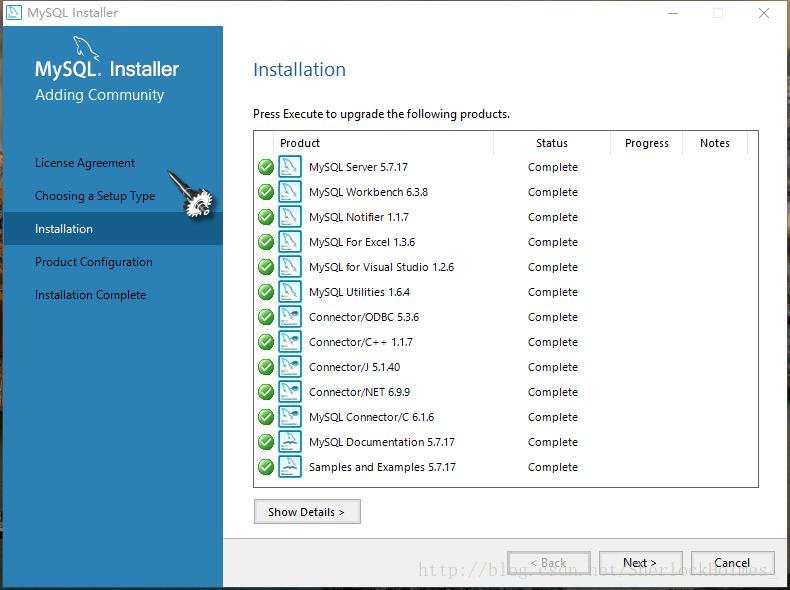Open the Installation Complete step
This screenshot has width=790, height=590.
coord(90,295)
